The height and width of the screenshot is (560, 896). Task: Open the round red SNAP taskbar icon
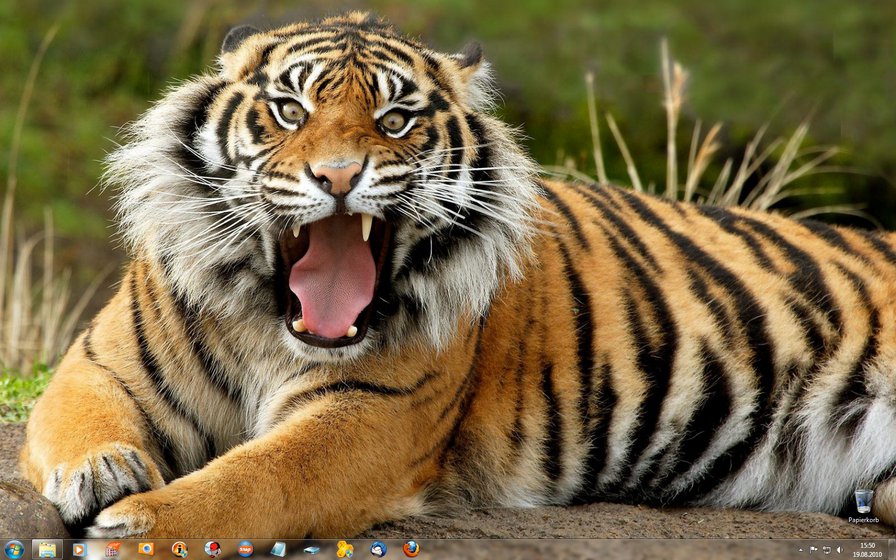point(245,549)
